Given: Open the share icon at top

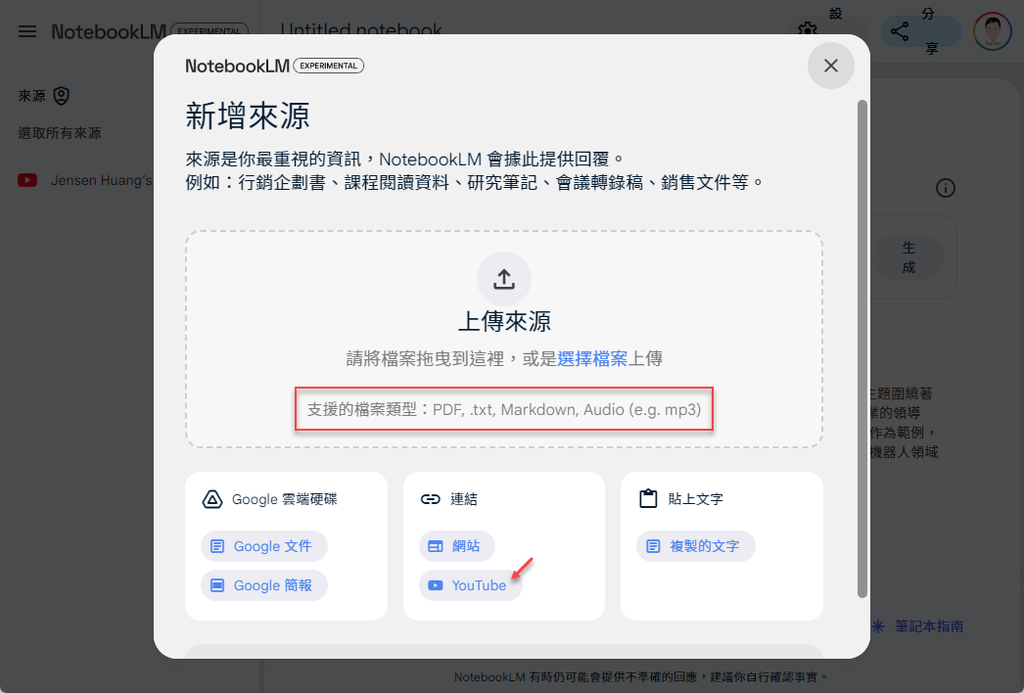Looking at the screenshot, I should pyautogui.click(x=900, y=31).
